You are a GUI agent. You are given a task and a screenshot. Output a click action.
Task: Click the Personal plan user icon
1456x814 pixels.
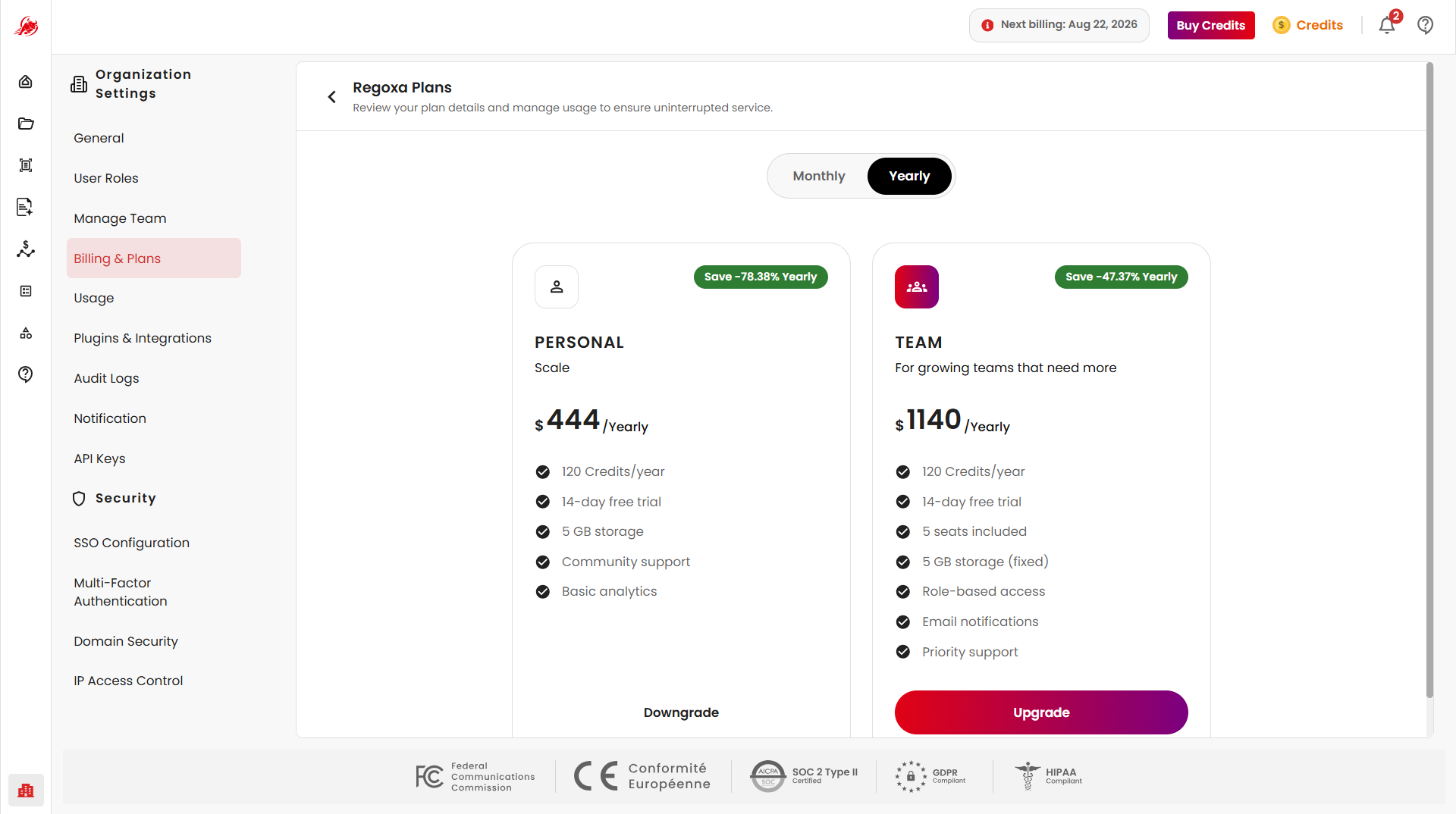pos(557,286)
